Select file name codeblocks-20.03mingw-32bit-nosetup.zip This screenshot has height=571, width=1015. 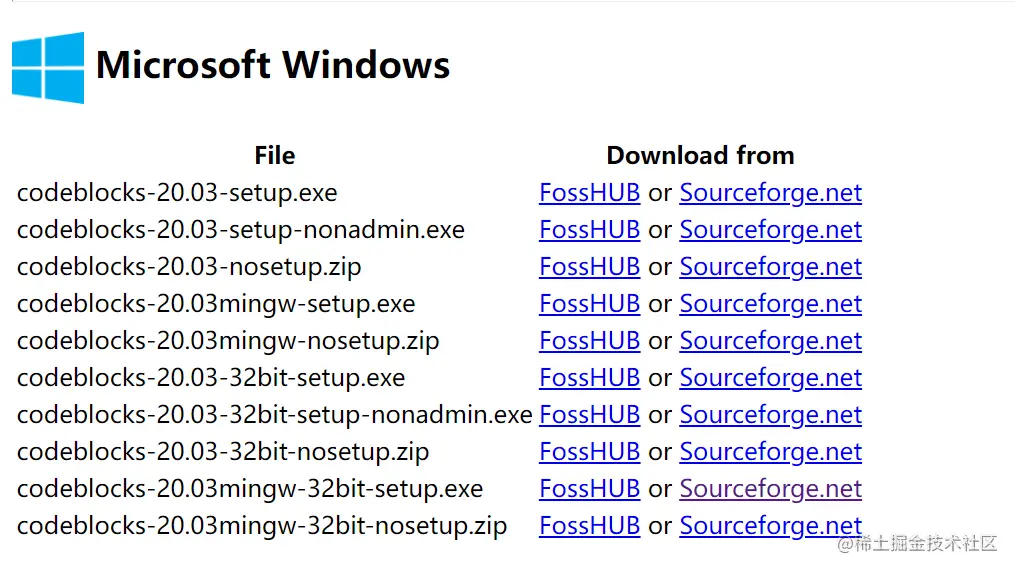262,525
